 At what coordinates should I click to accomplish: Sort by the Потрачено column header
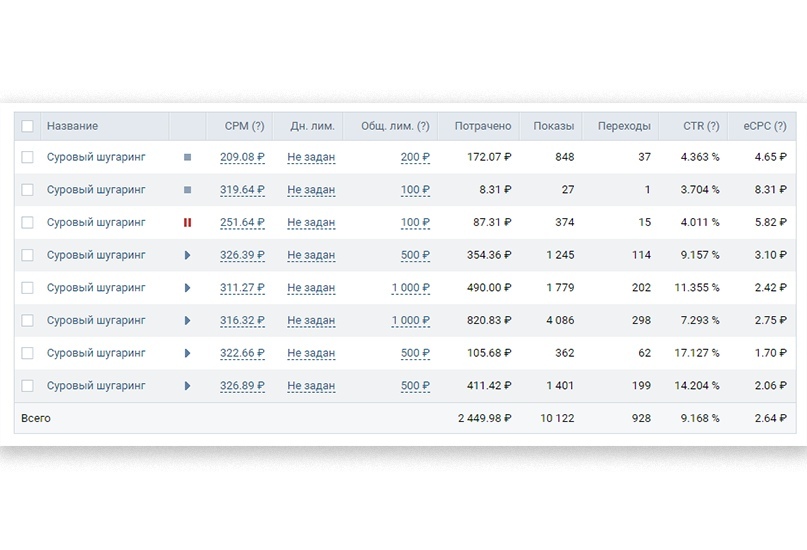[x=482, y=126]
